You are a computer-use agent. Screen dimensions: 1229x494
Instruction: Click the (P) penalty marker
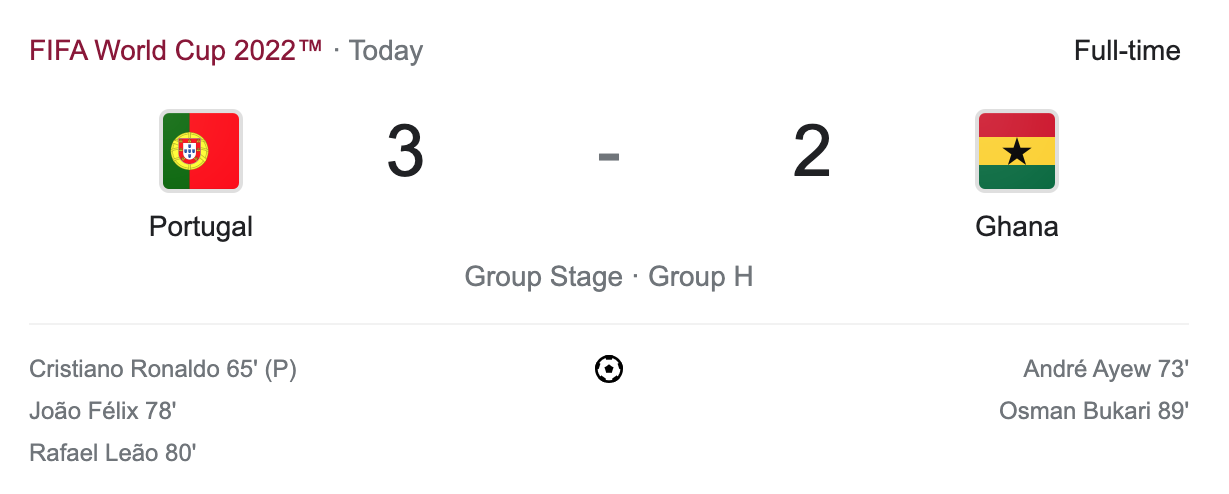tap(280, 370)
